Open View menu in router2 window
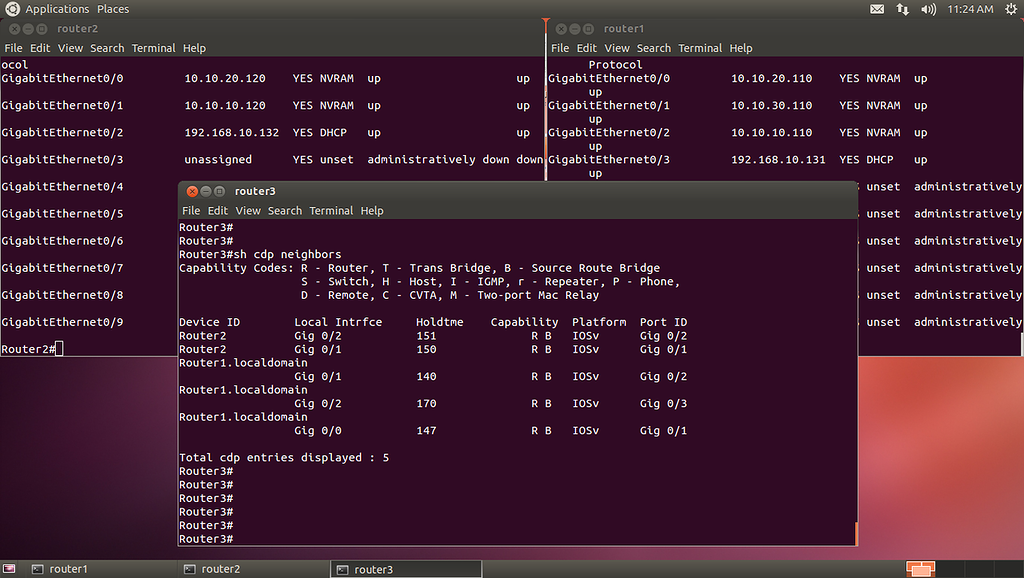1024x578 pixels. [x=70, y=48]
